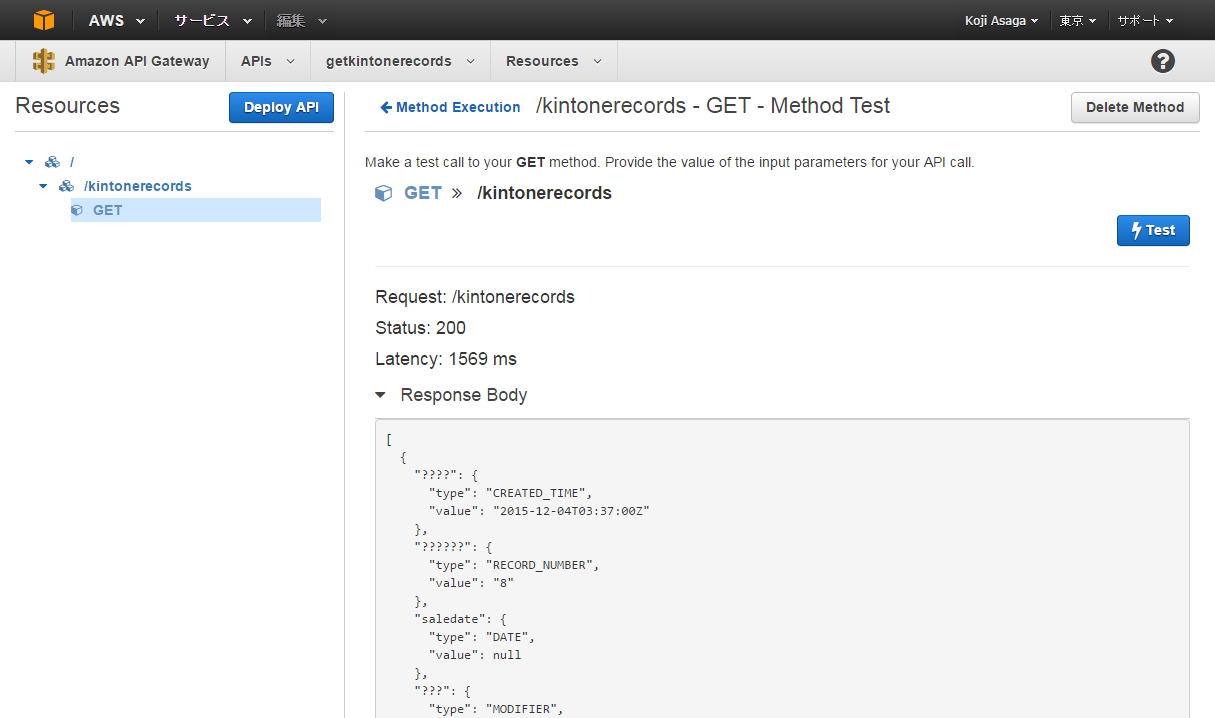
Task: Open the 東京 region selector
Action: (1078, 20)
